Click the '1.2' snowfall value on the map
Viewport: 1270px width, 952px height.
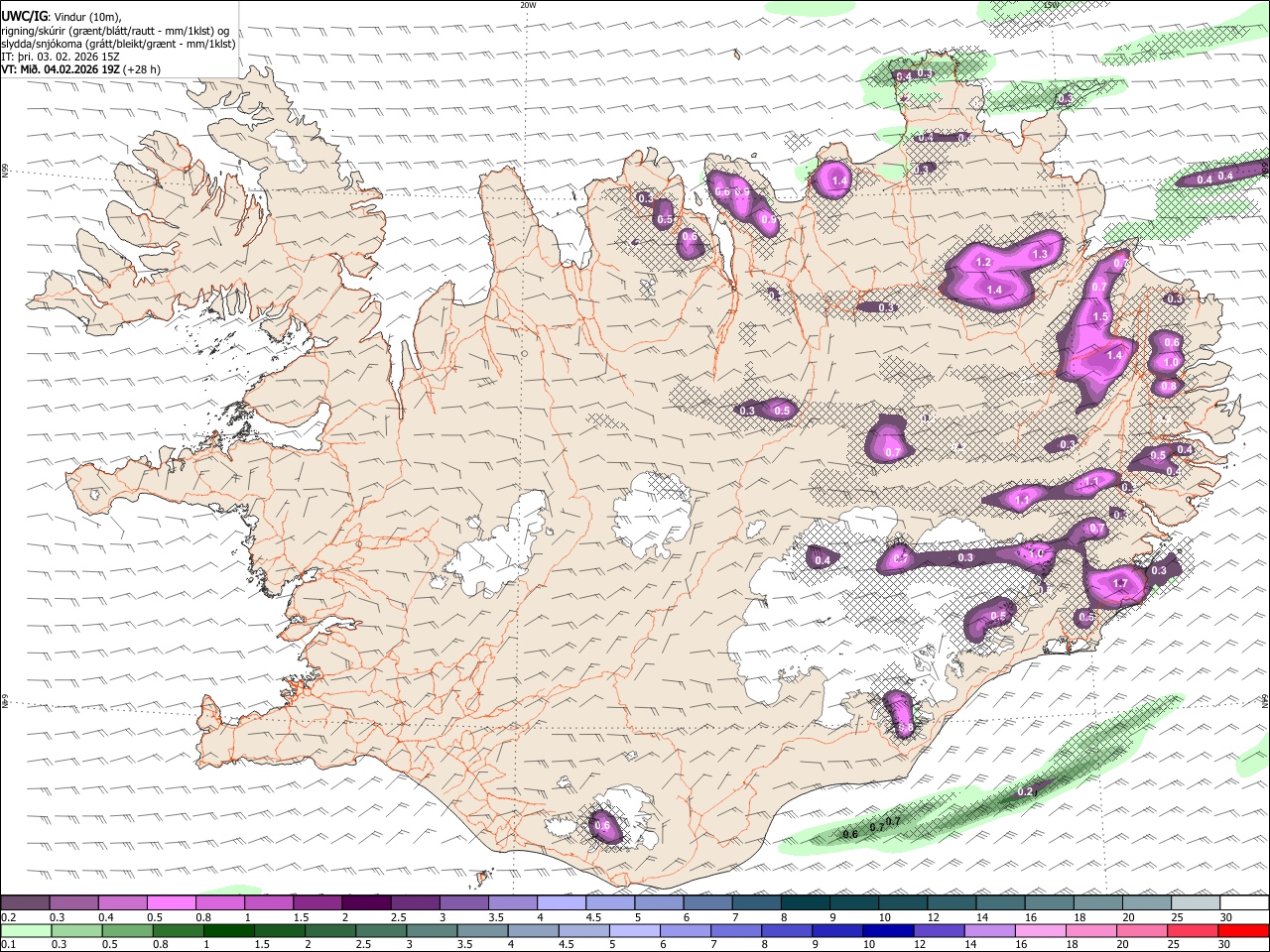coord(983,263)
